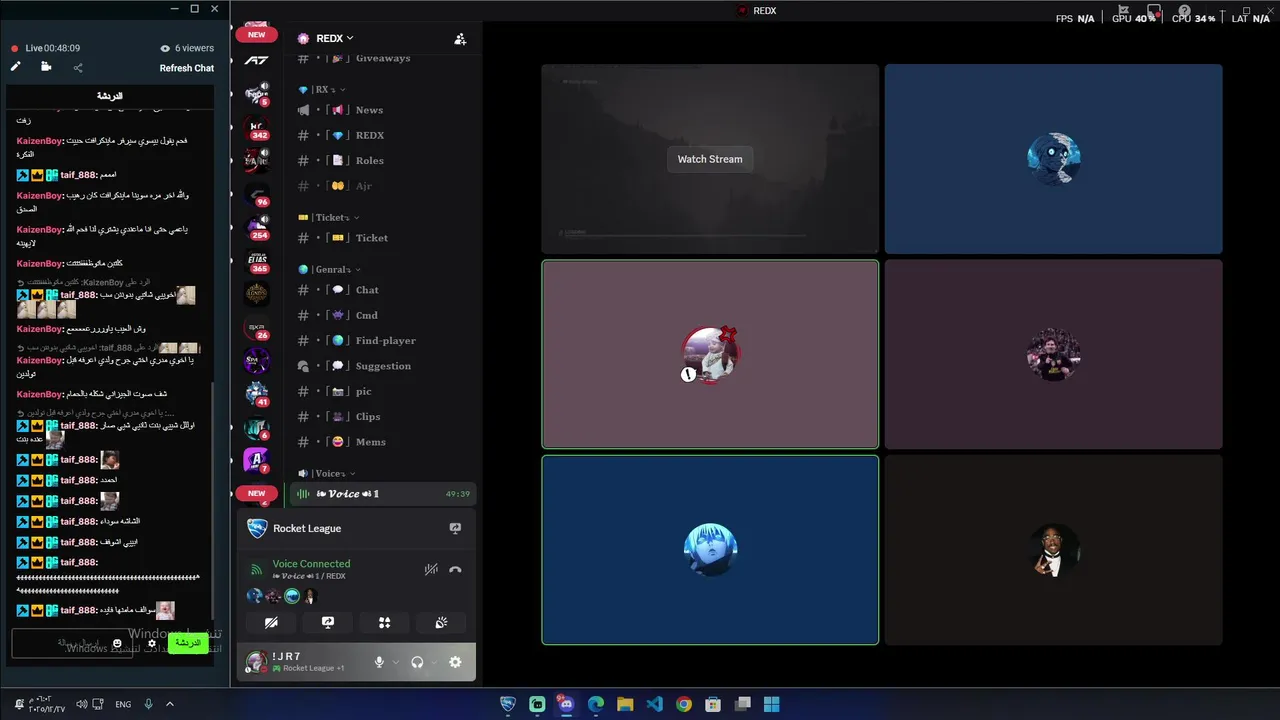This screenshot has width=1280, height=720.
Task: Select the purple A server icon
Action: (257, 460)
